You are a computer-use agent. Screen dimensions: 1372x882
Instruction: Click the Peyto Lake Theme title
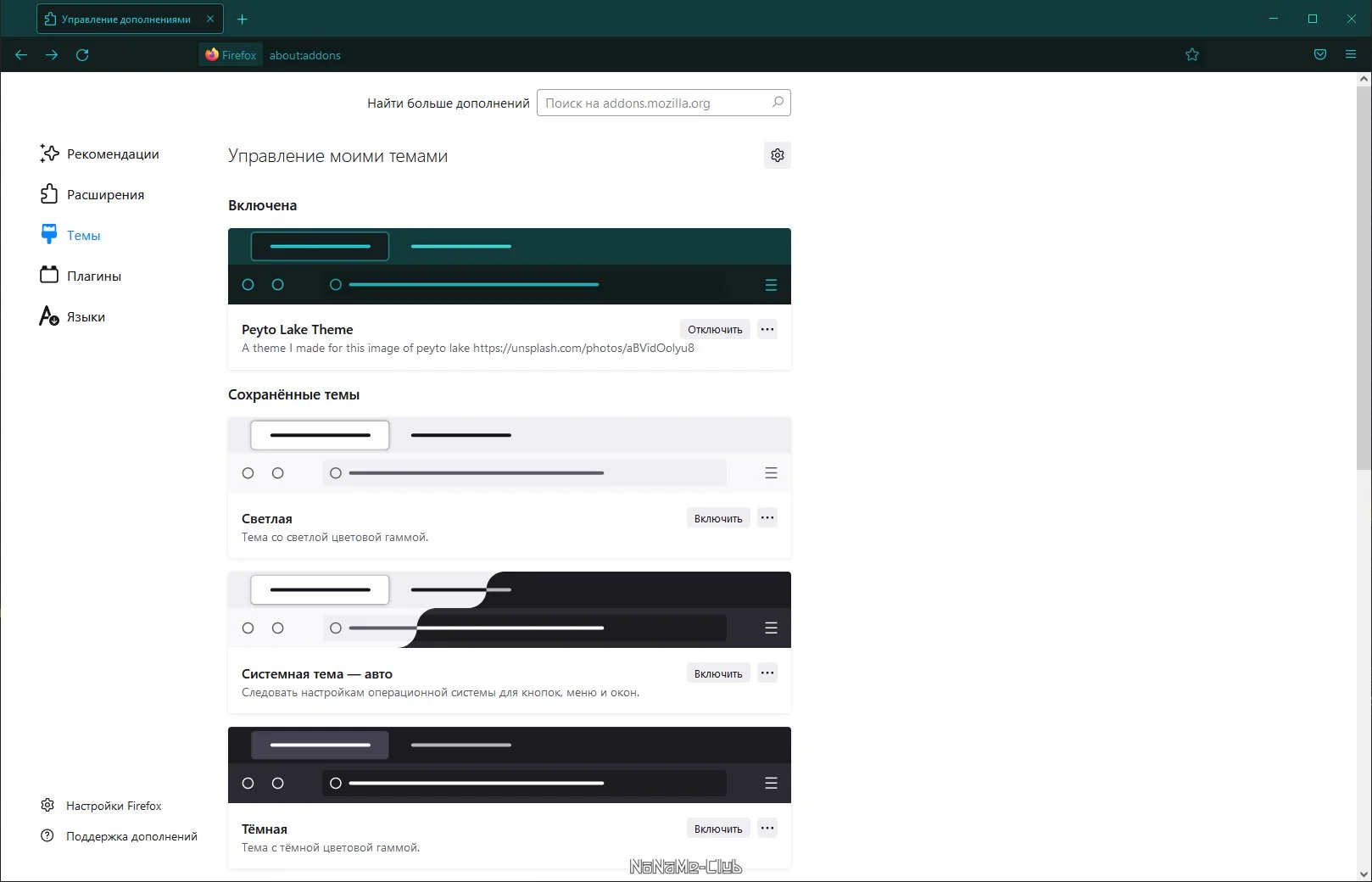(x=297, y=329)
